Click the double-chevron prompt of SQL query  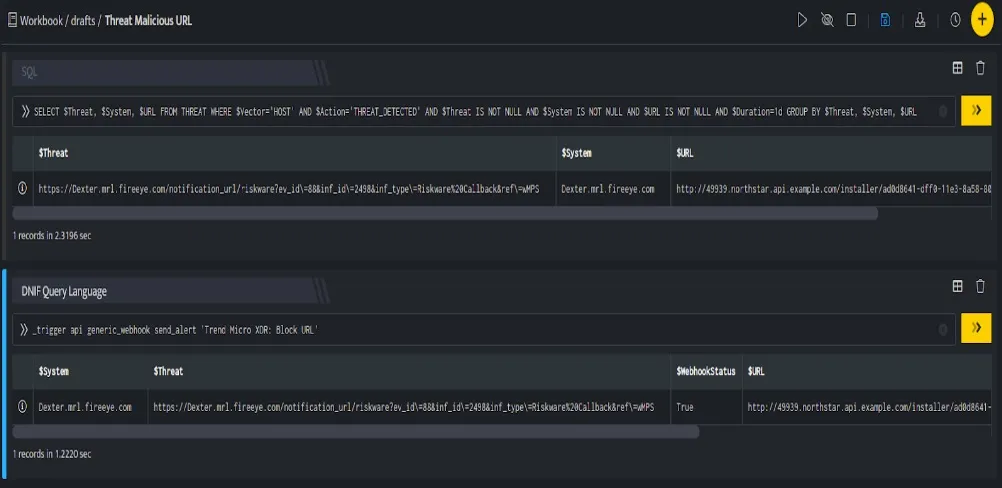[x=25, y=112]
